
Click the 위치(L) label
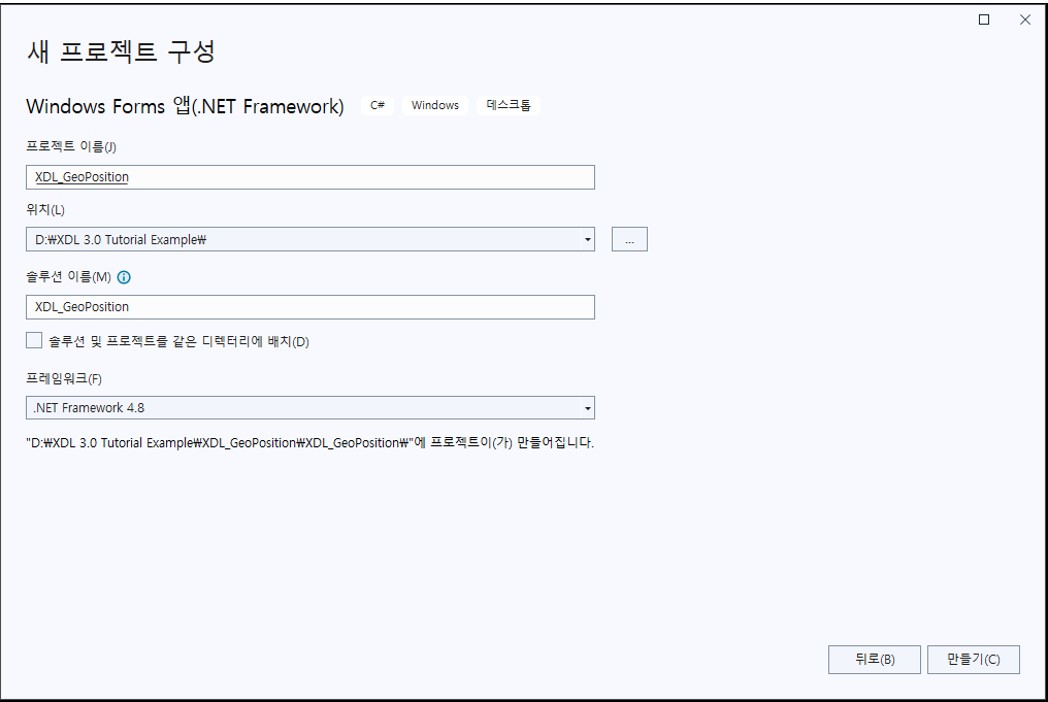[x=45, y=209]
